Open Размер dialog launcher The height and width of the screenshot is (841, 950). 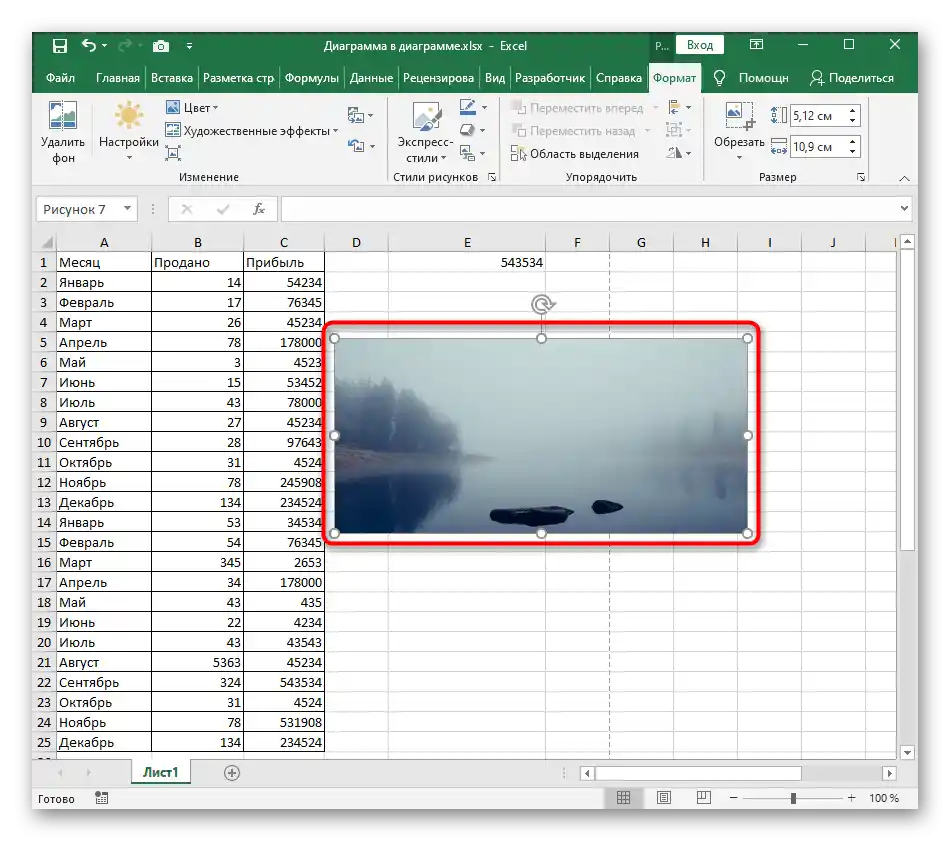tap(861, 177)
